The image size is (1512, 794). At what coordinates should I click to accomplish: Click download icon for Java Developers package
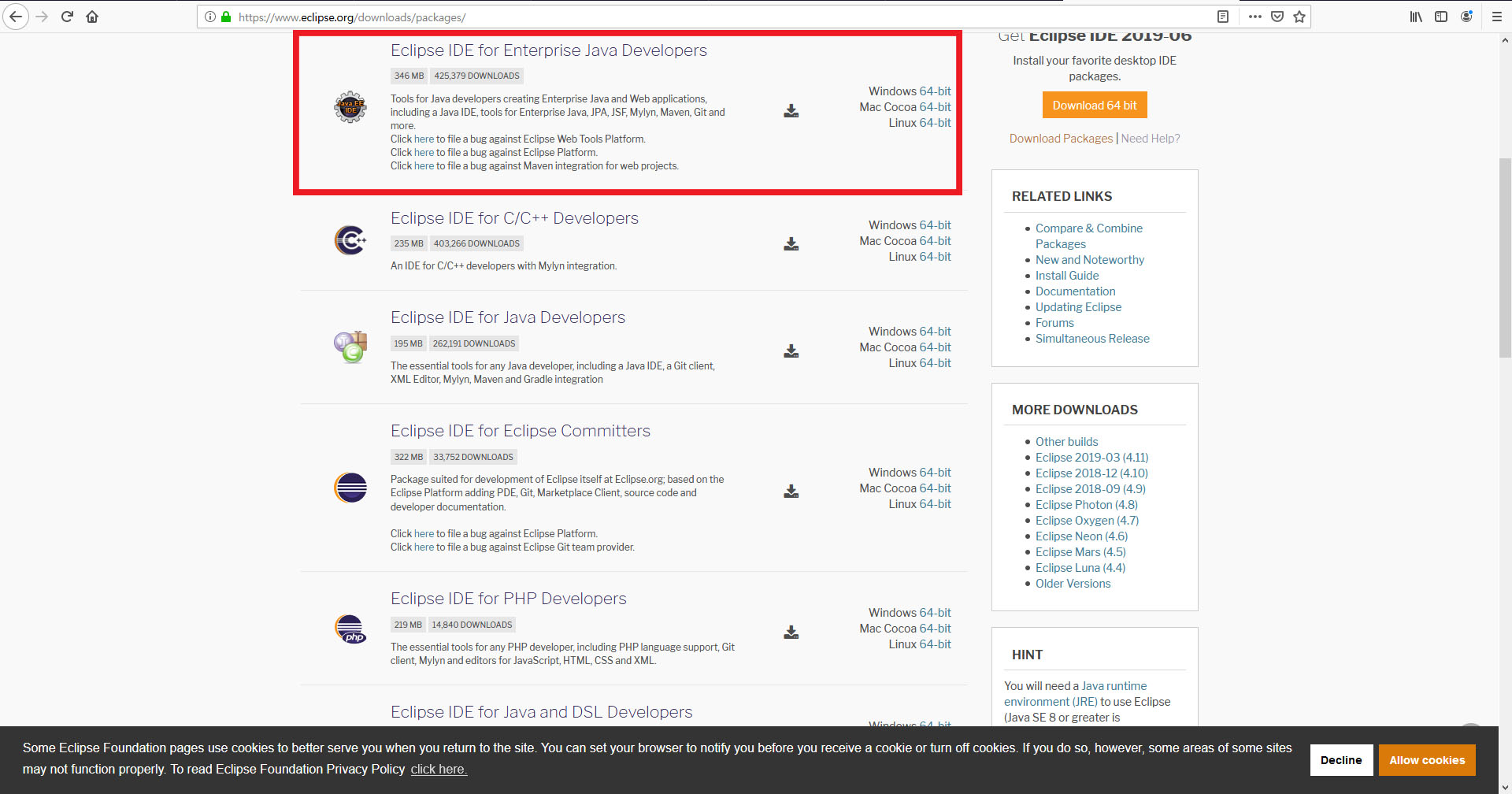click(791, 351)
